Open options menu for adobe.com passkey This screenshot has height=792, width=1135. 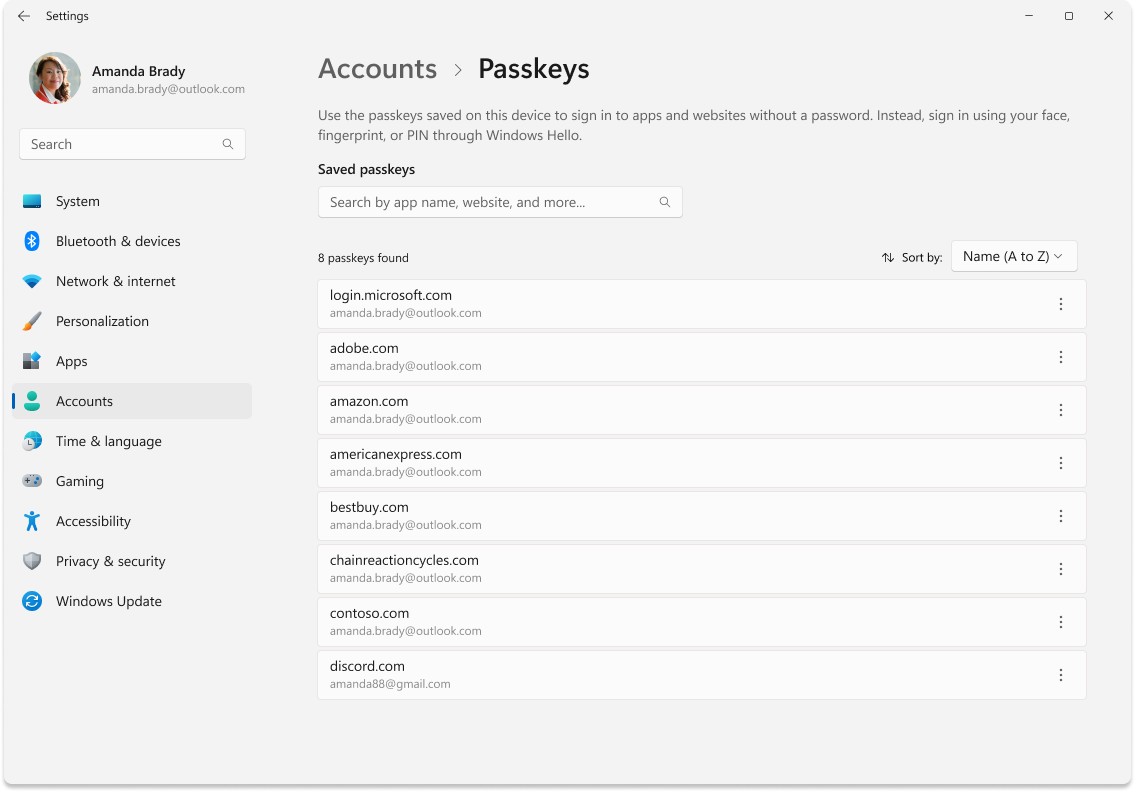(x=1061, y=357)
